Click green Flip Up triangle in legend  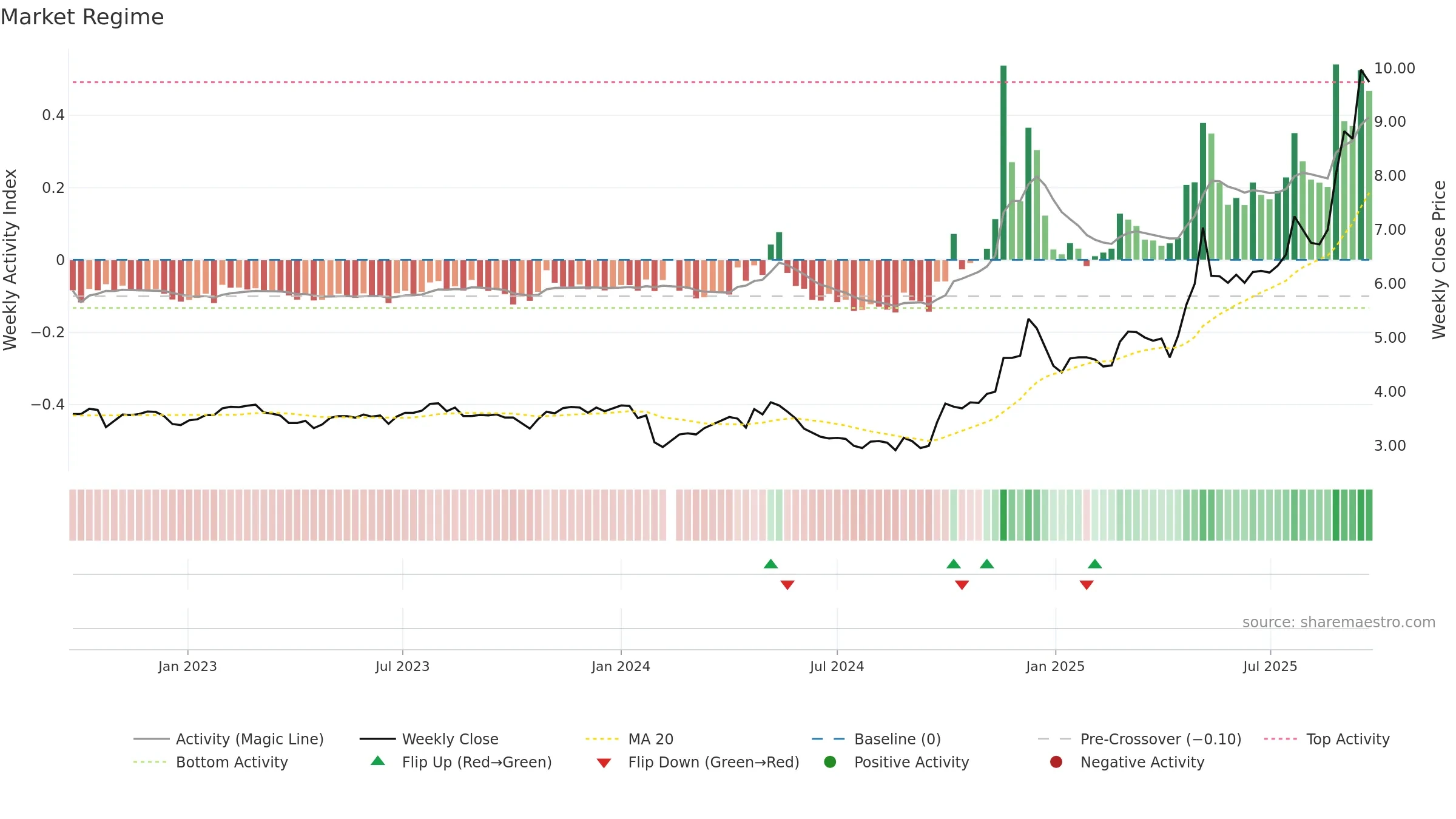point(378,761)
